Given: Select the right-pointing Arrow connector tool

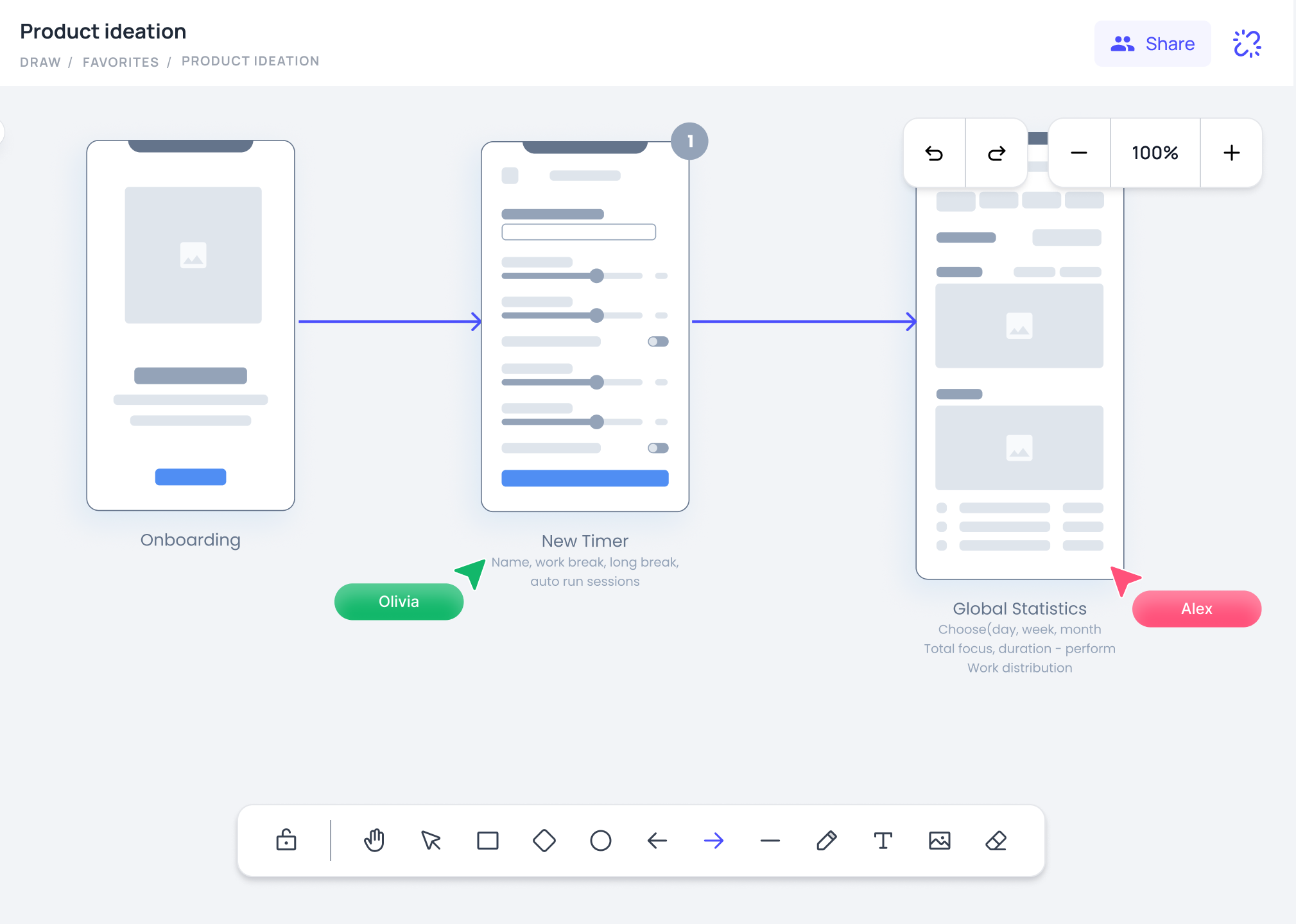Looking at the screenshot, I should [714, 841].
